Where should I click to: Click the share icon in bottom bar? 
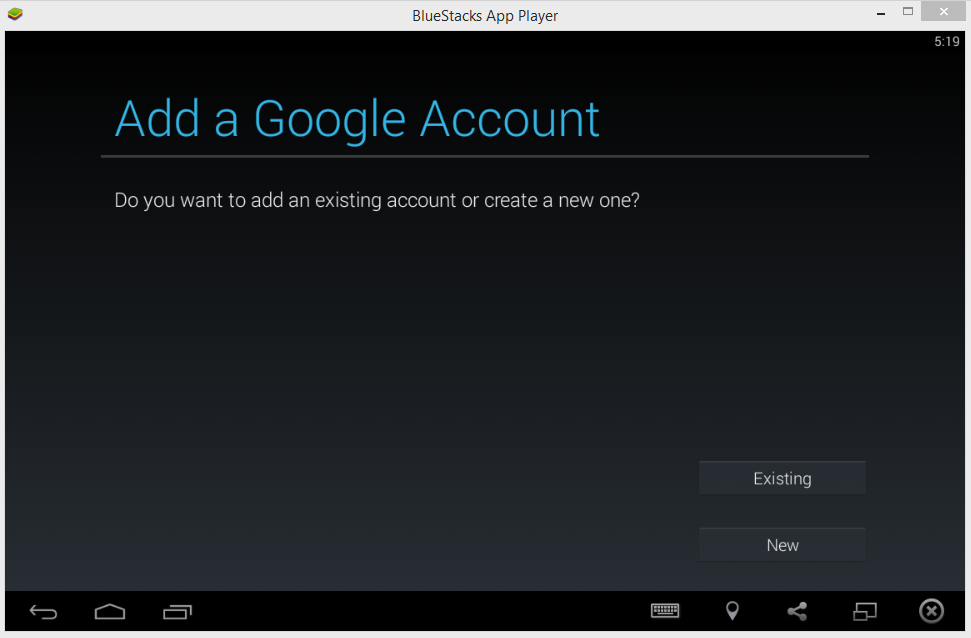click(x=797, y=611)
